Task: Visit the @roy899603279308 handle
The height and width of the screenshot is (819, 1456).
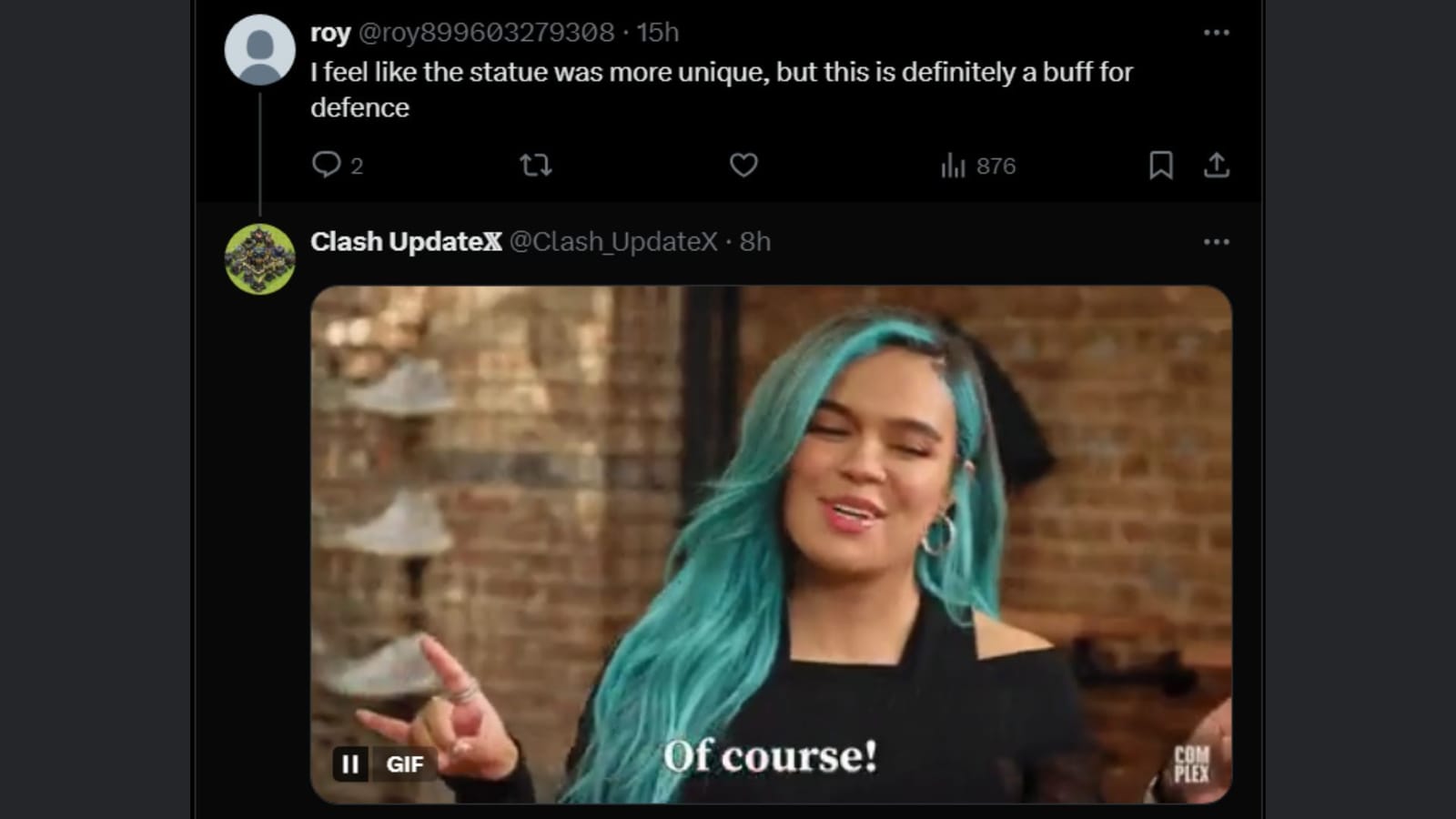Action: 486,33
